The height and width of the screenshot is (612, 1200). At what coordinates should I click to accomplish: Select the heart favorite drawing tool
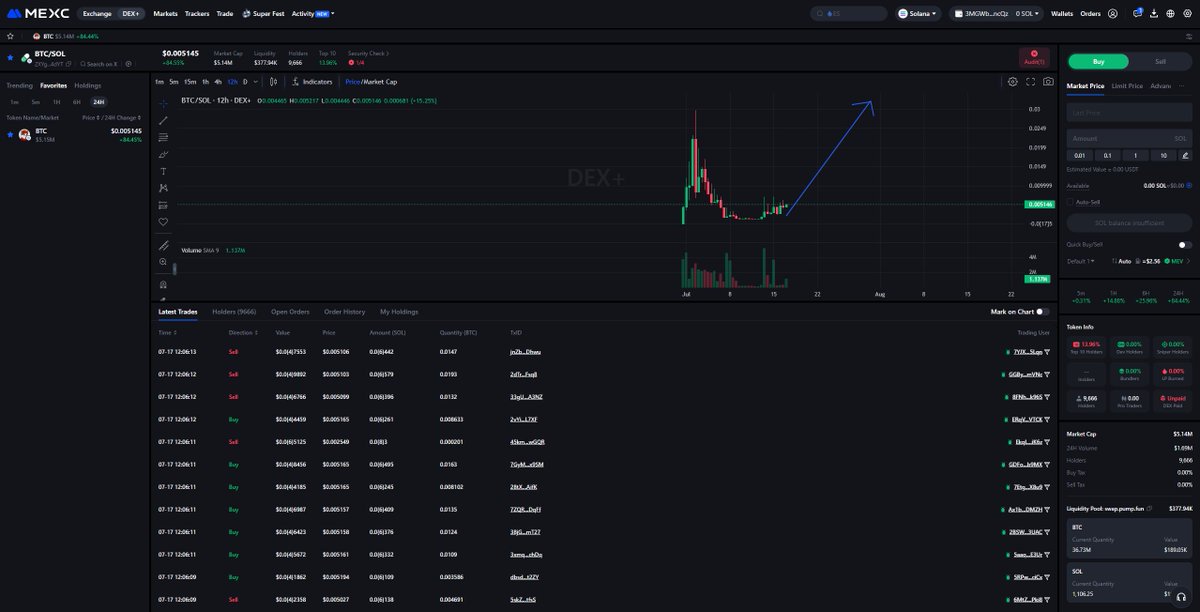click(163, 222)
